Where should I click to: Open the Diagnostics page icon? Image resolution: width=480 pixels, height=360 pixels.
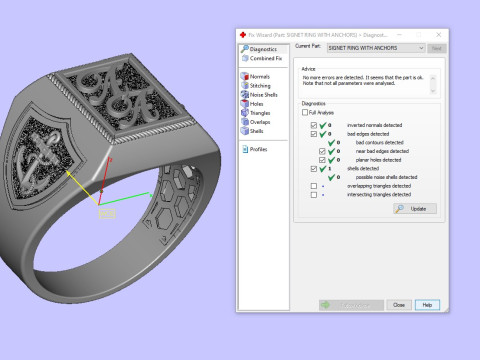245,49
